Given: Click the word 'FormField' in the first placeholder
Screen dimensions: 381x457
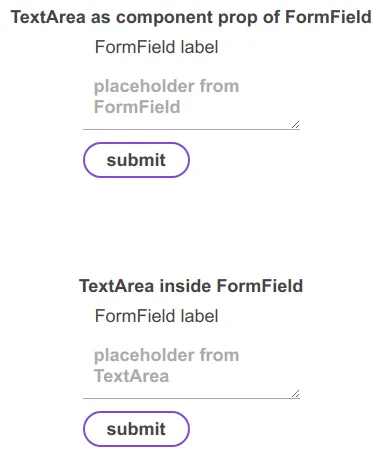Looking at the screenshot, I should tap(137, 107).
